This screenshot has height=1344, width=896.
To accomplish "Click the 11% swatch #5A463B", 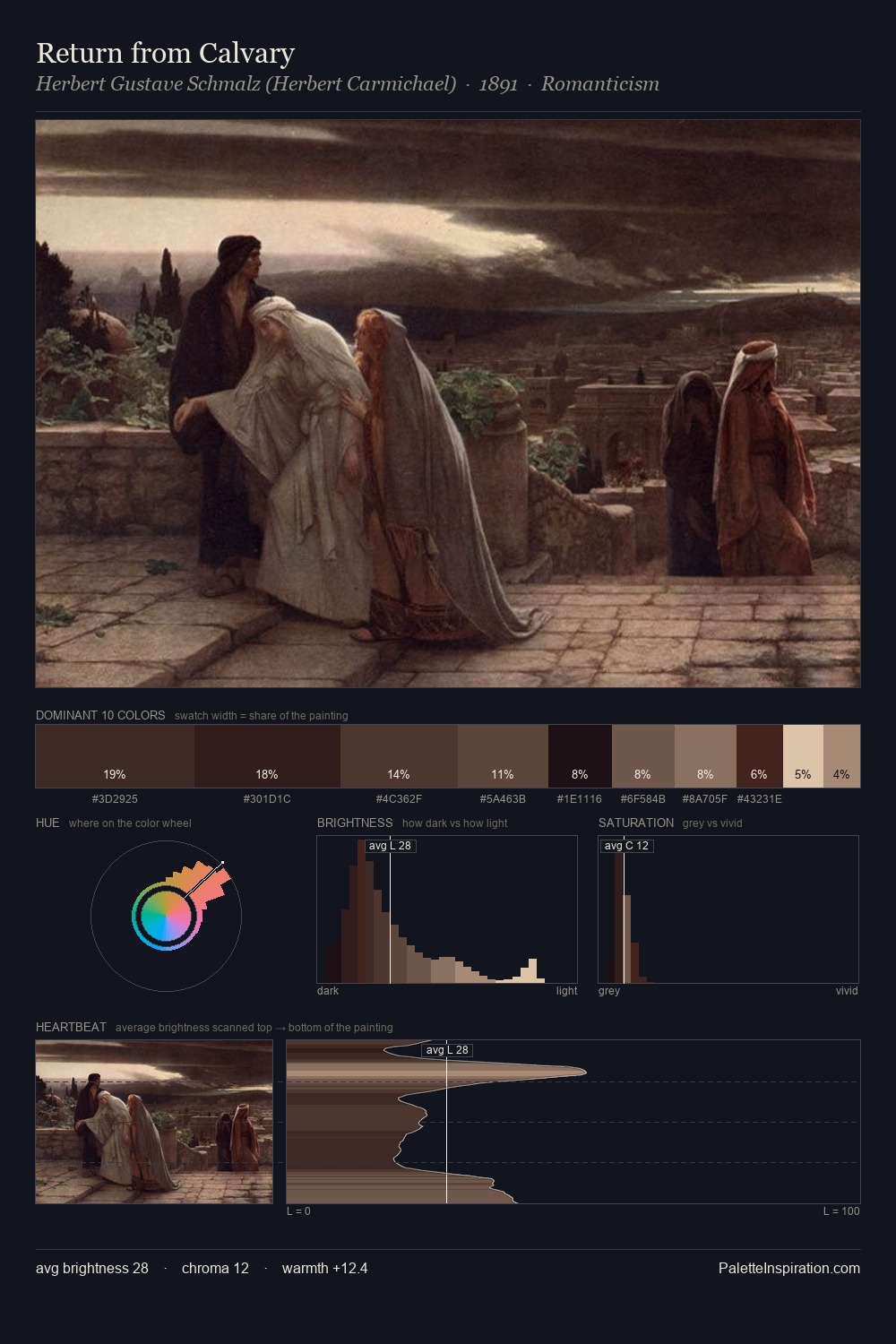I will pos(503,756).
